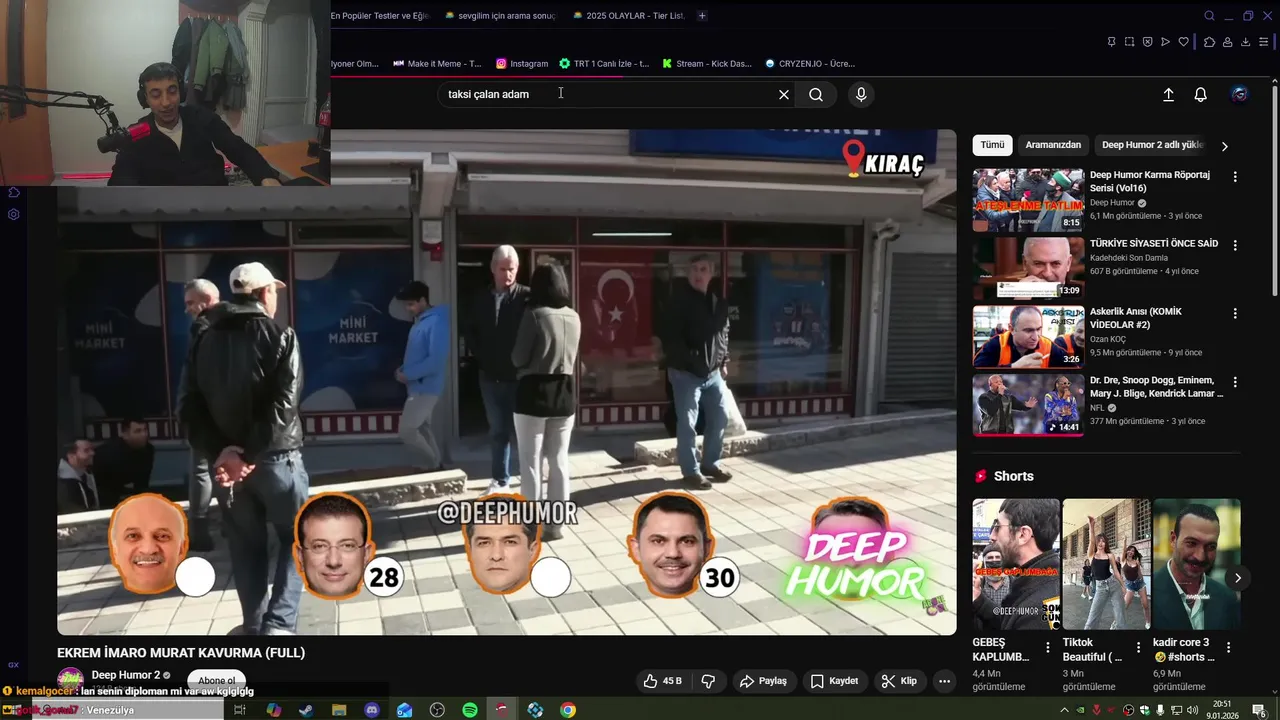Create a clip with Klip button
This screenshot has width=1280, height=720.
coord(898,681)
